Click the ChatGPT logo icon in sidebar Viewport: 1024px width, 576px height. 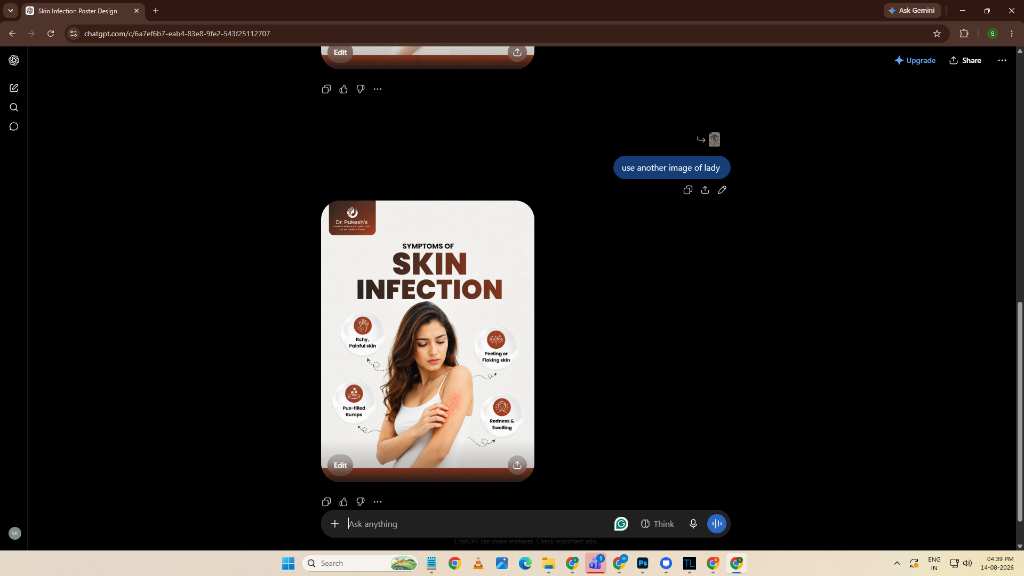coord(14,60)
